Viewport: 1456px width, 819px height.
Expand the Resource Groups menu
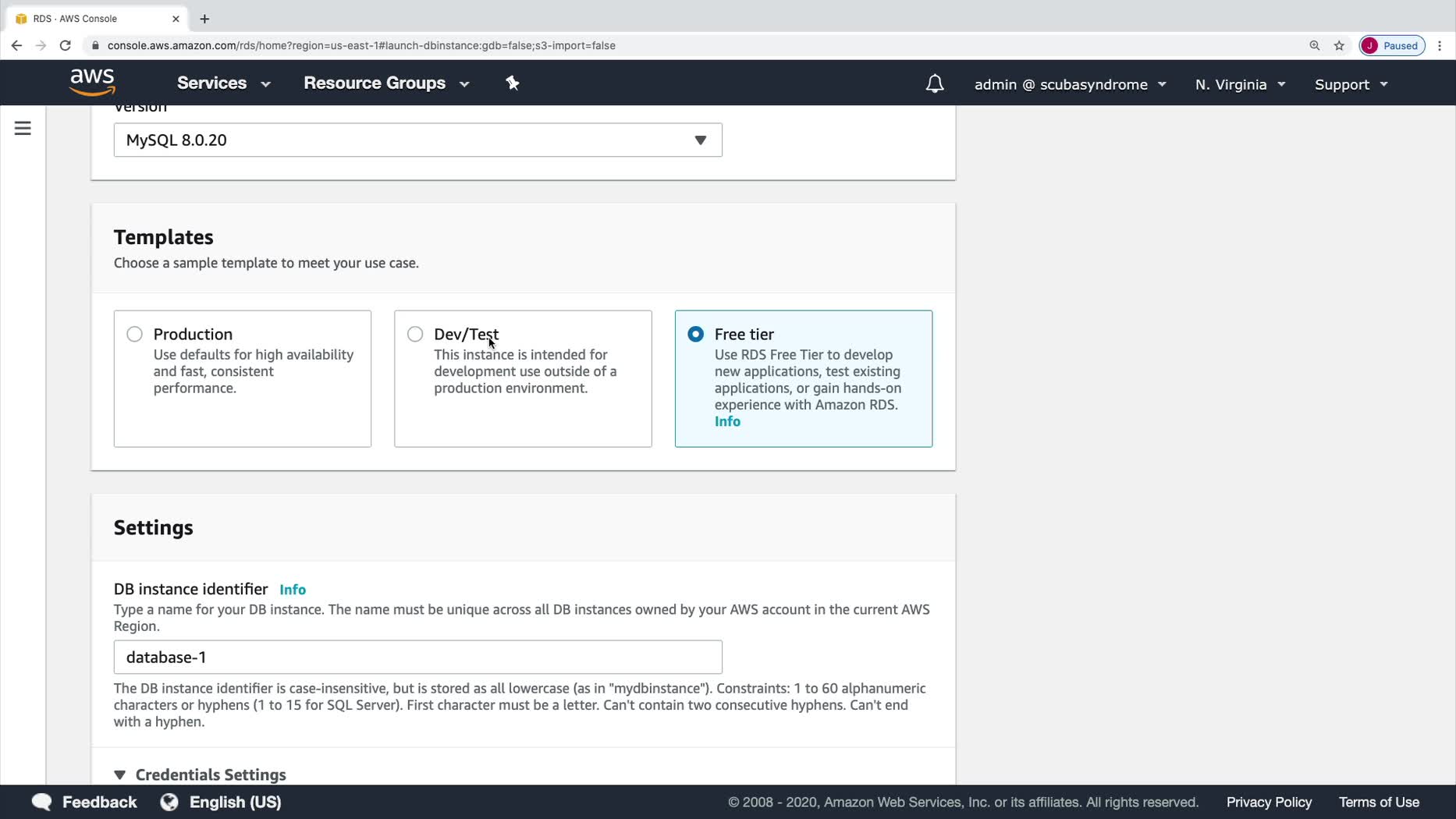(x=386, y=83)
